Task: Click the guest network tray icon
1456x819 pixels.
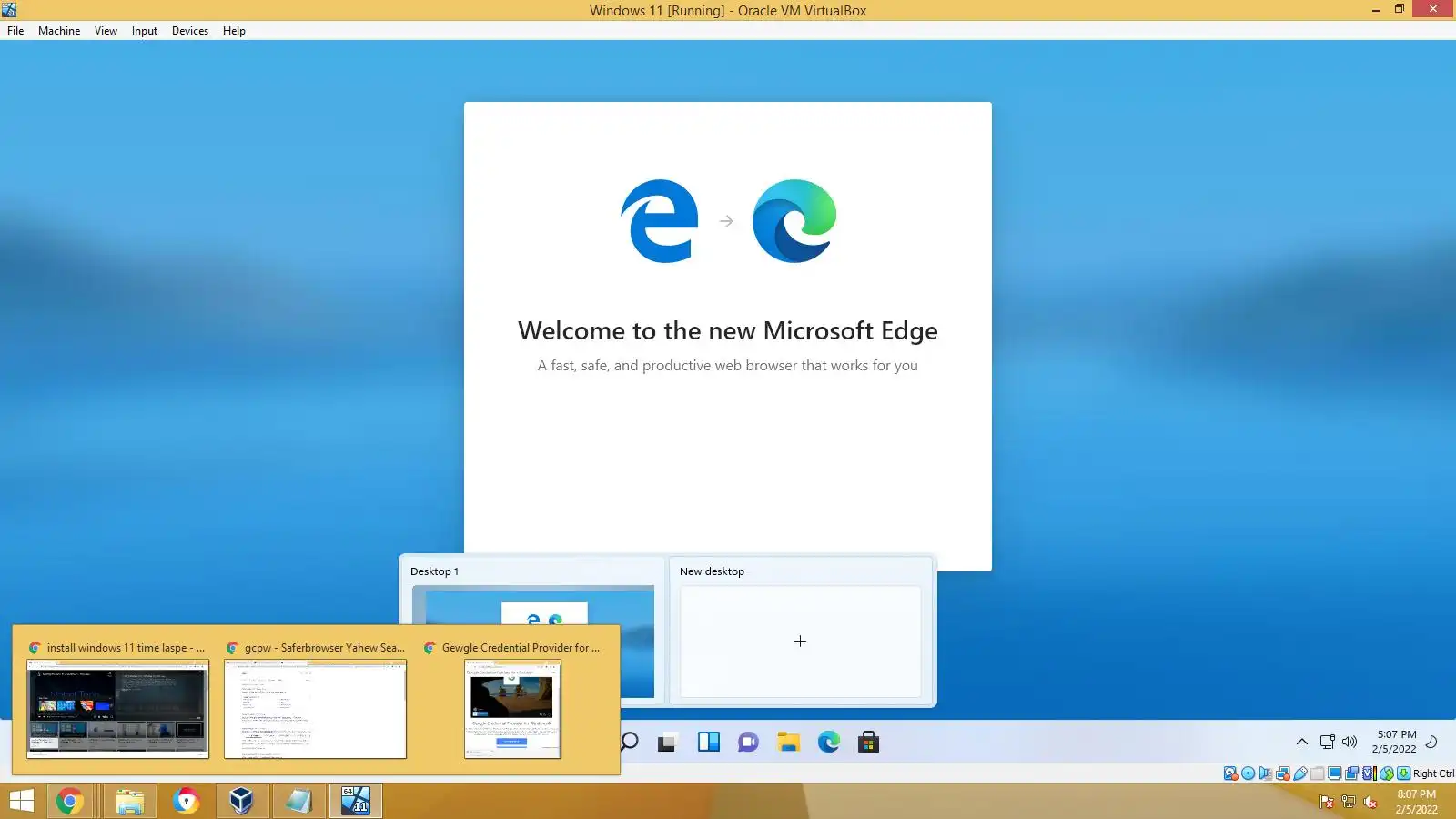Action: click(x=1328, y=742)
